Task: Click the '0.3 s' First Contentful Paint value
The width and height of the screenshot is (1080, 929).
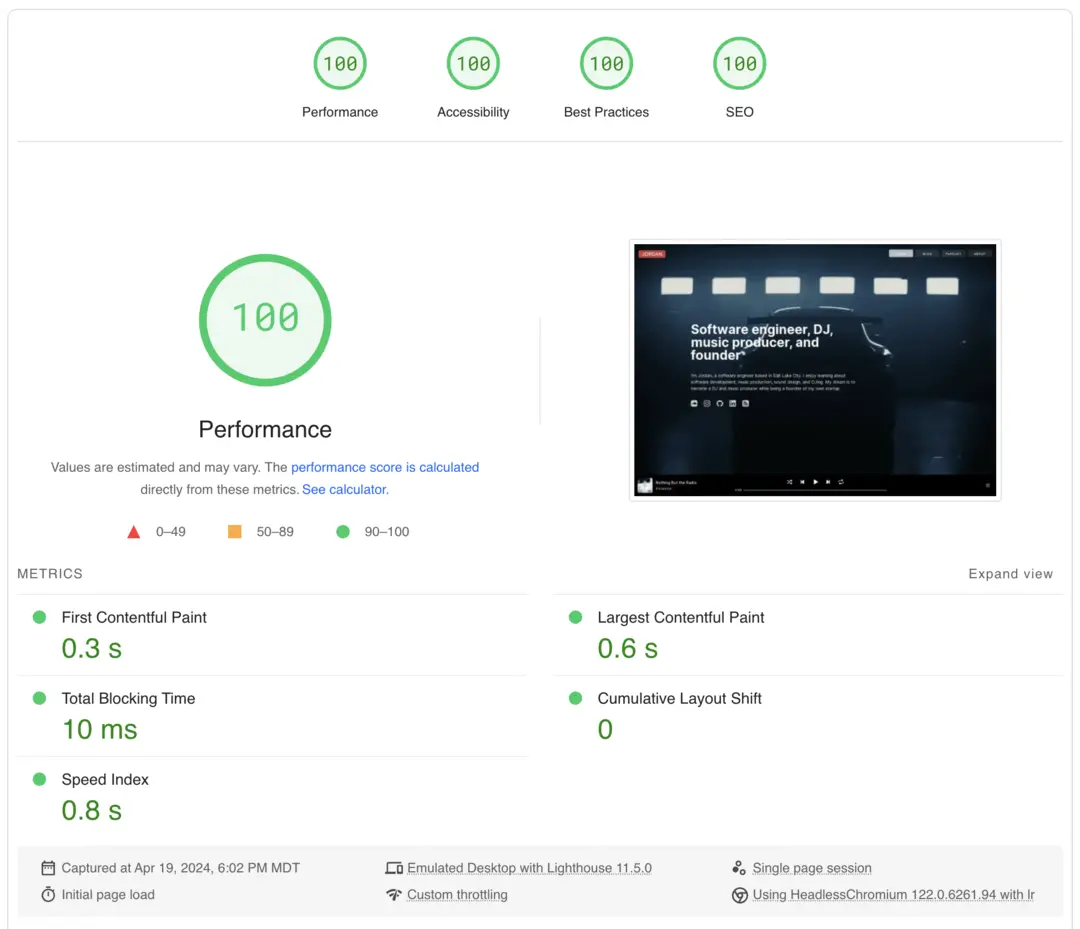Action: coord(92,648)
